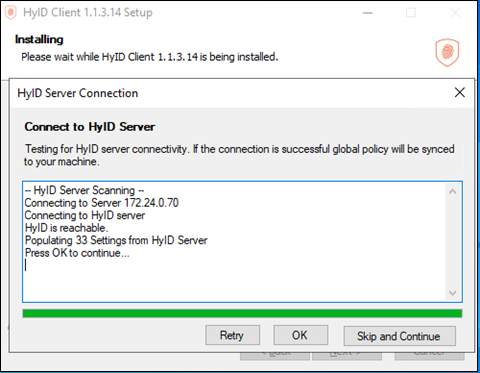Image resolution: width=480 pixels, height=373 pixels.
Task: Click the 'Connect to HyID Server' heading
Action: point(90,127)
